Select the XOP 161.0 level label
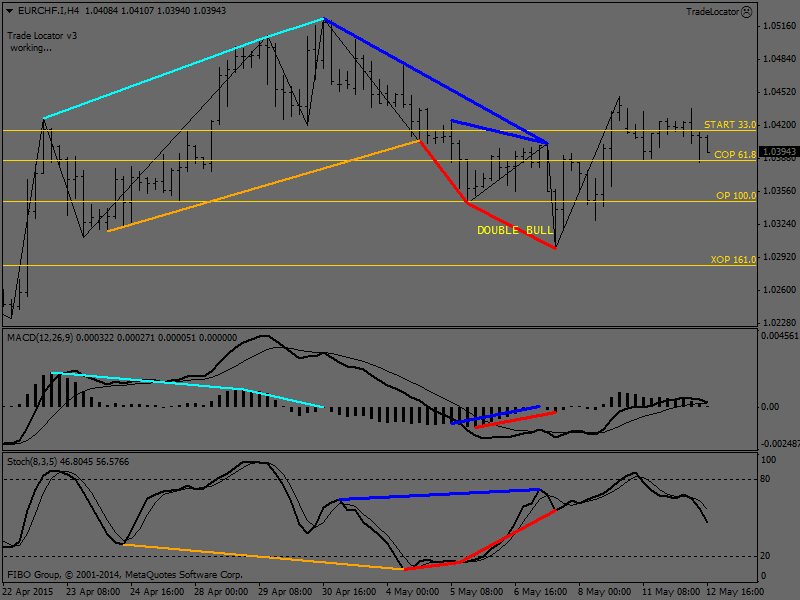800x600 pixels. [732, 259]
